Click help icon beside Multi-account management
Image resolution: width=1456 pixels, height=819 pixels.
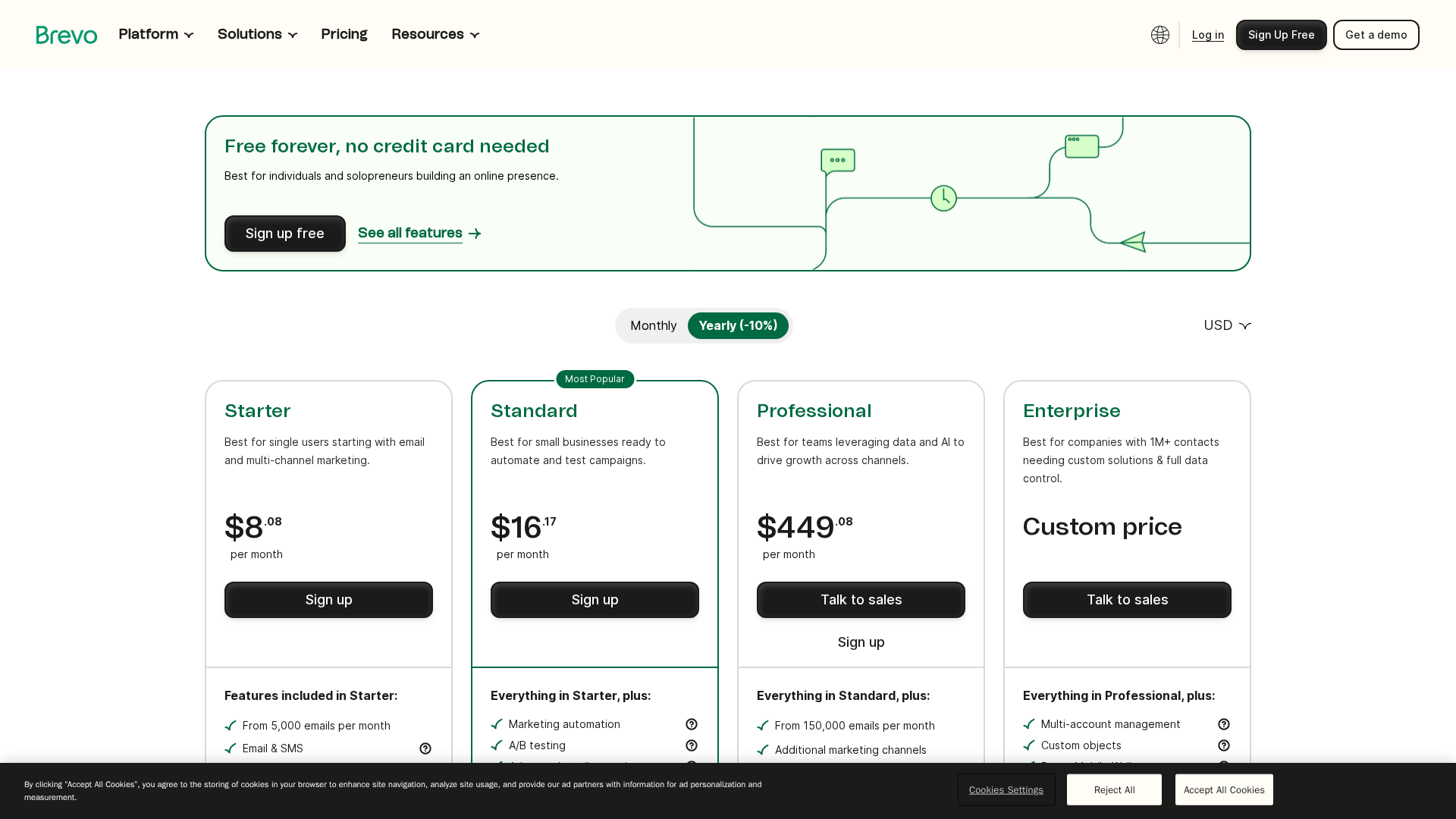tap(1223, 724)
